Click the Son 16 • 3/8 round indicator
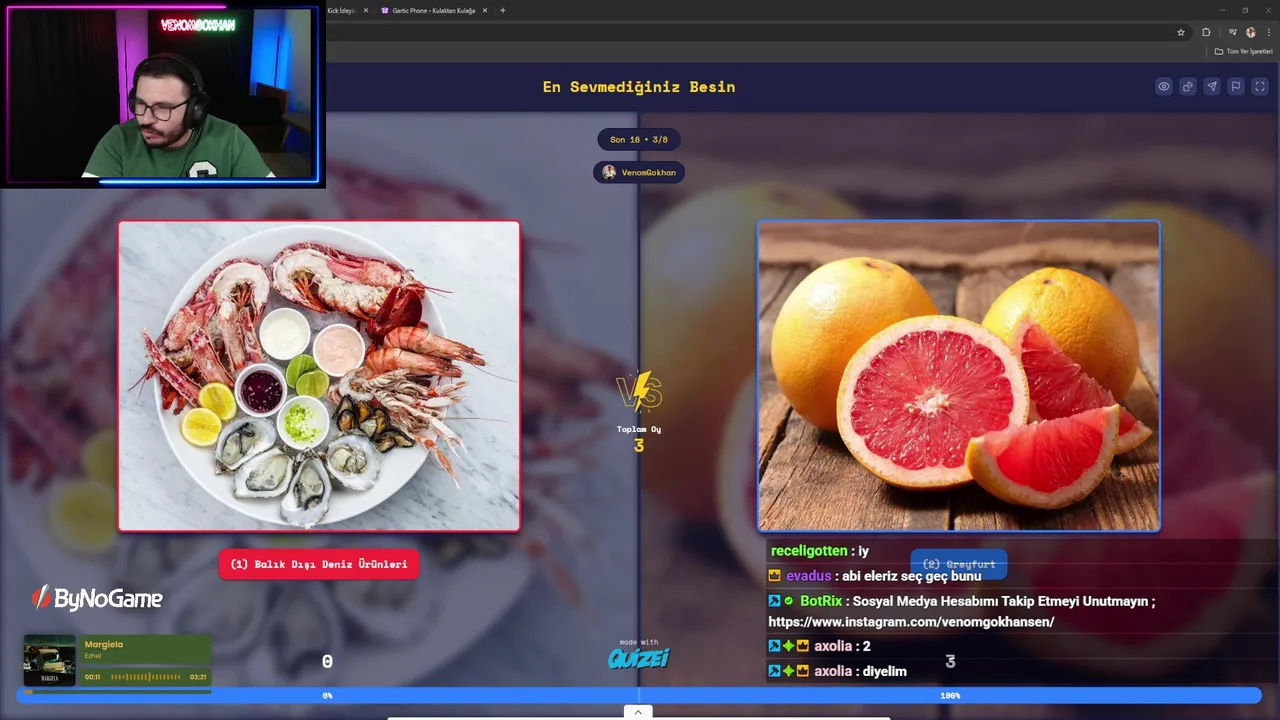1280x720 pixels. tap(639, 139)
